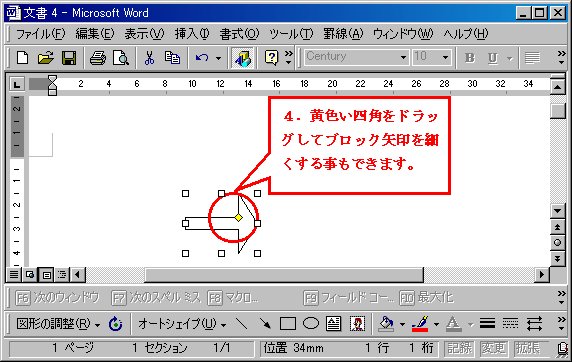Image resolution: width=572 pixels, height=362 pixels.
Task: Click the Print icon in toolbar
Action: point(98,58)
